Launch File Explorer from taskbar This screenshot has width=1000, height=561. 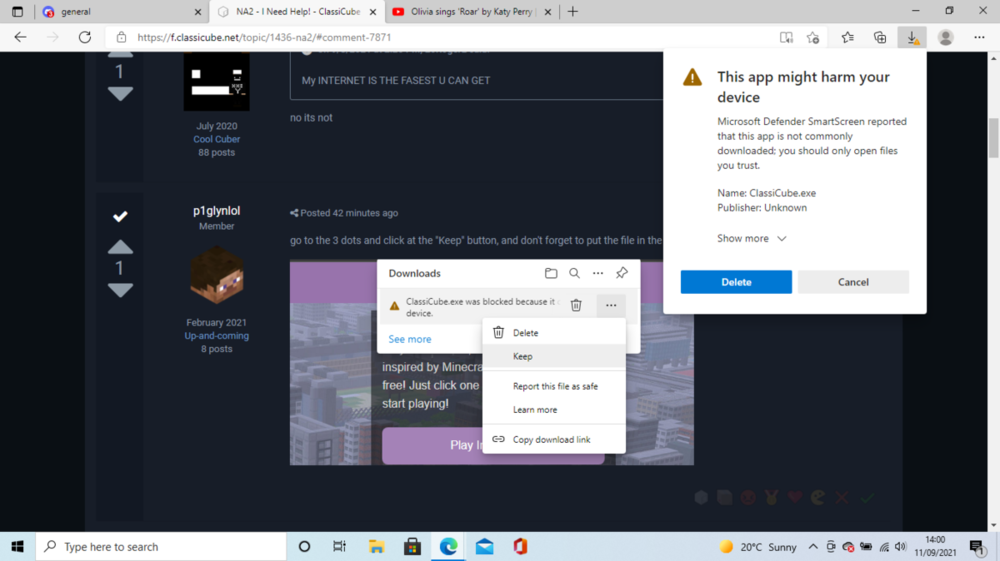(x=376, y=546)
